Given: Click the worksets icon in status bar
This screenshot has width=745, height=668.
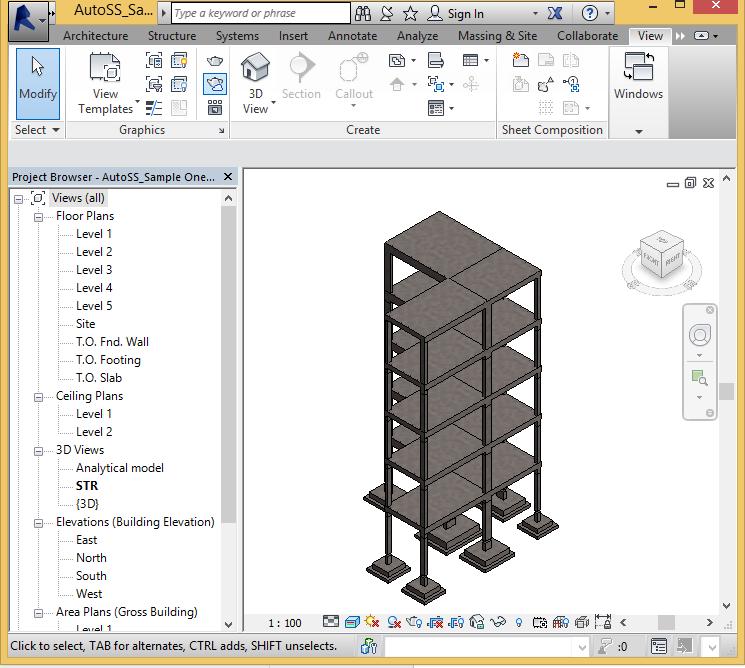Looking at the screenshot, I should click(x=369, y=646).
